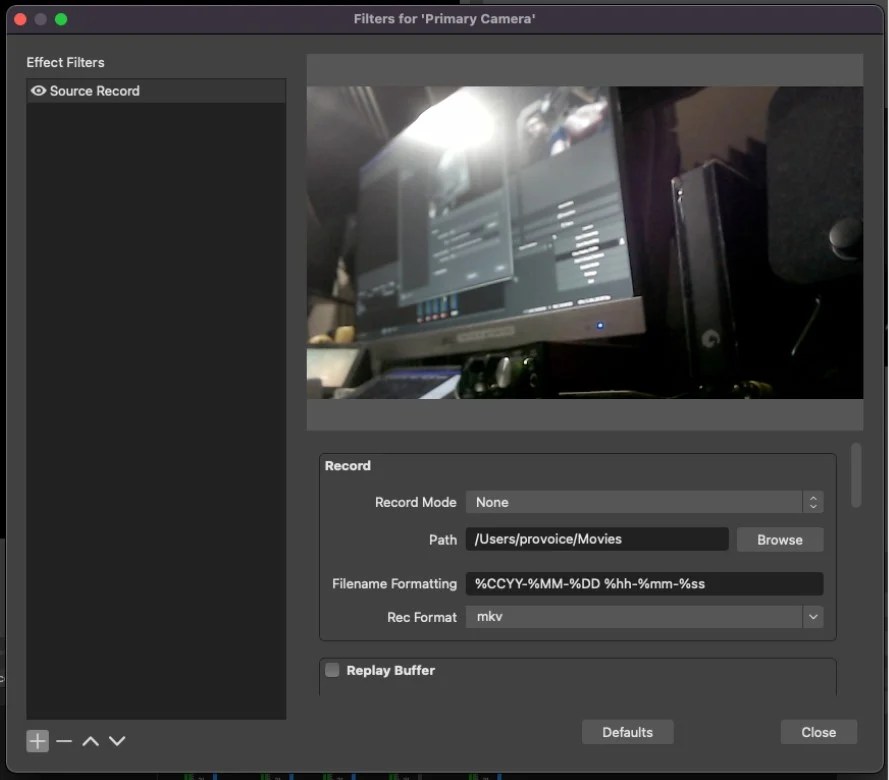The height and width of the screenshot is (780, 889).
Task: Open the Rec Format dropdown
Action: [x=645, y=617]
